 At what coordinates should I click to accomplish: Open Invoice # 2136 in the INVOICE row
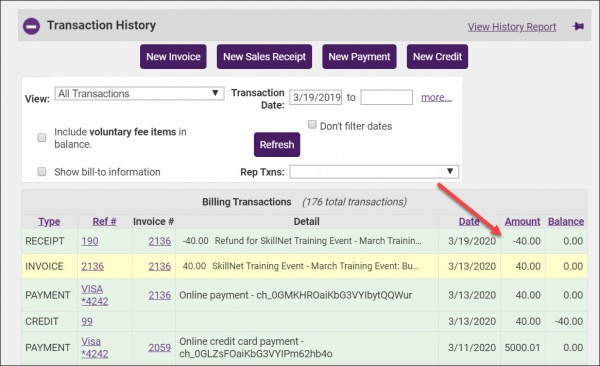160,266
